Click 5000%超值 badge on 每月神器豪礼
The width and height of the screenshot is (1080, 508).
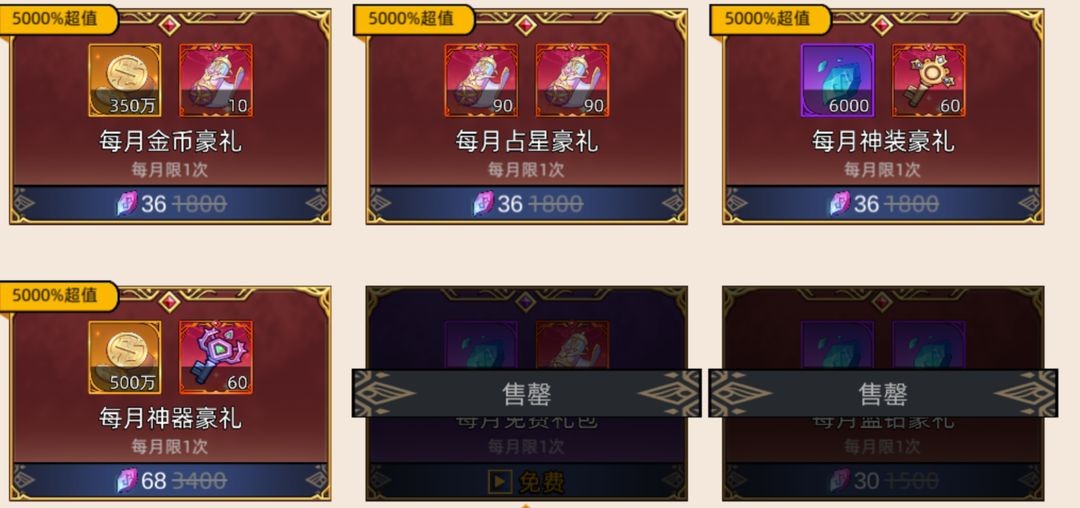click(56, 296)
